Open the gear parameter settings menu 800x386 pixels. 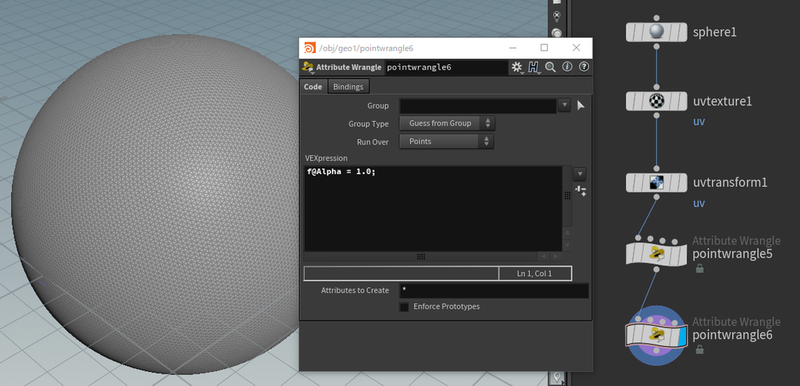pos(516,67)
